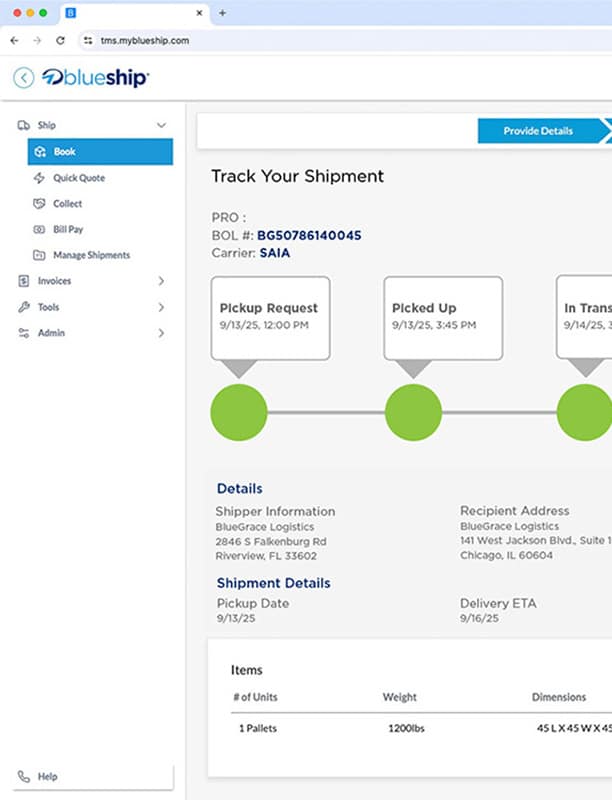
Task: Click the '1 Pallets' table cell
Action: tap(258, 729)
